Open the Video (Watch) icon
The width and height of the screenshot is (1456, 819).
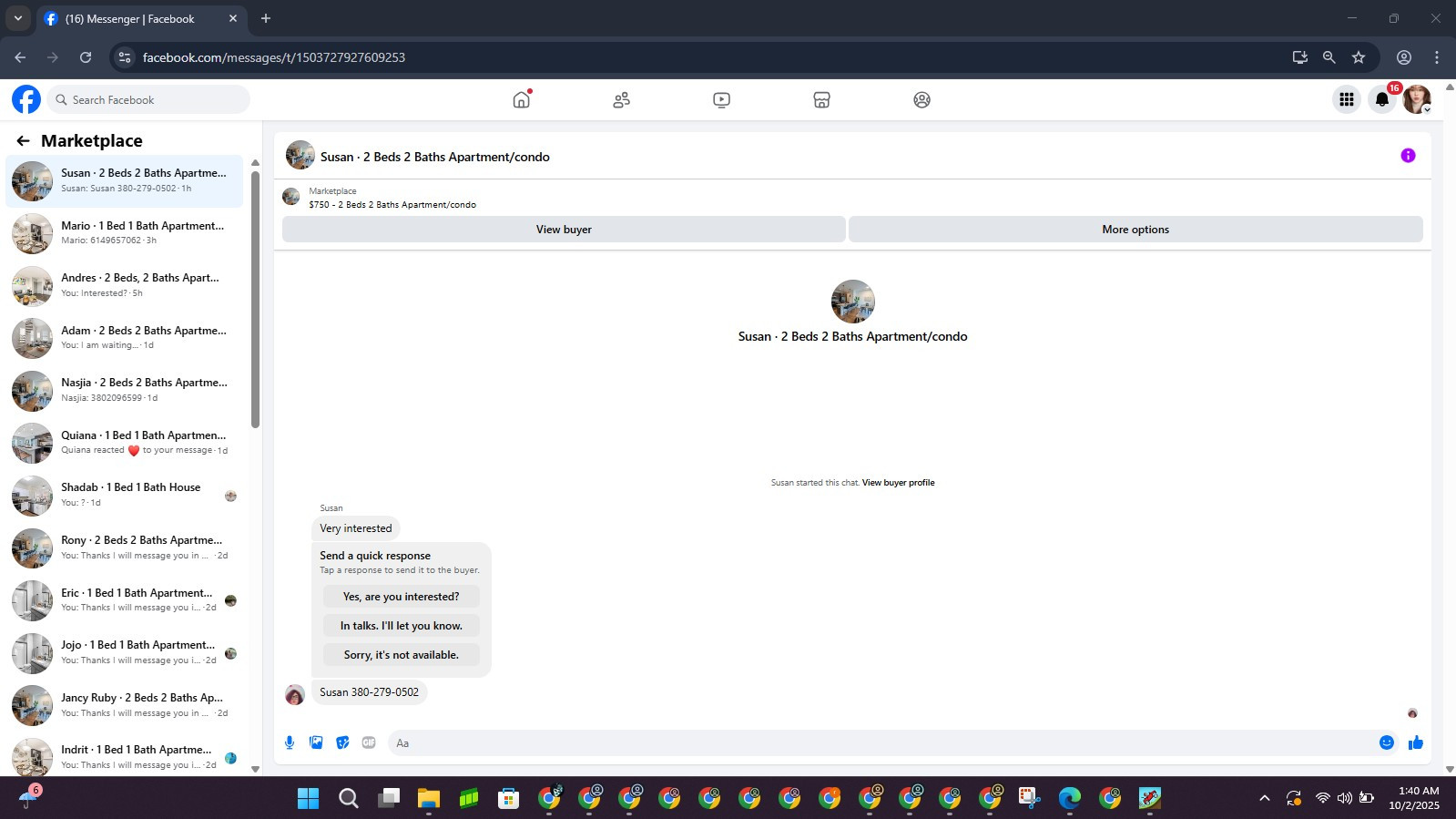[x=721, y=100]
